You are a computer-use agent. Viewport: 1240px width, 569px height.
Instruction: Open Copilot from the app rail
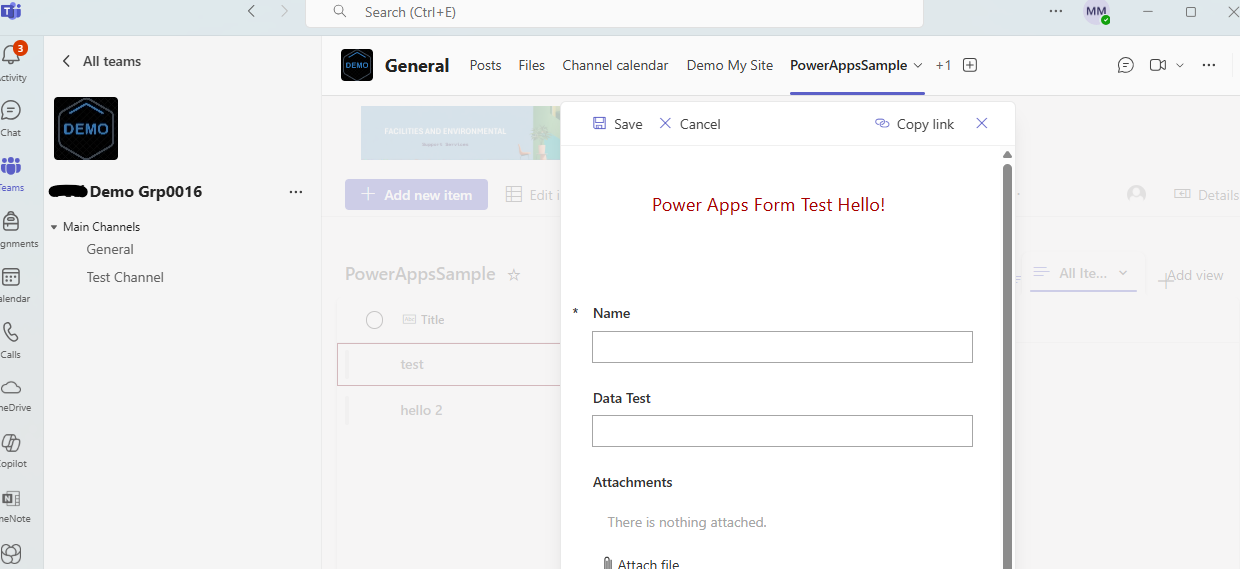click(x=11, y=444)
